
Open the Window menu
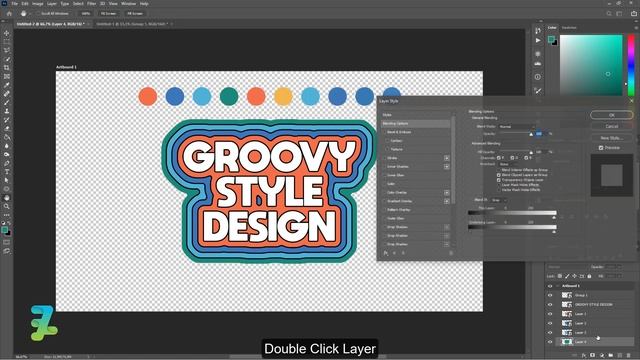[128, 4]
